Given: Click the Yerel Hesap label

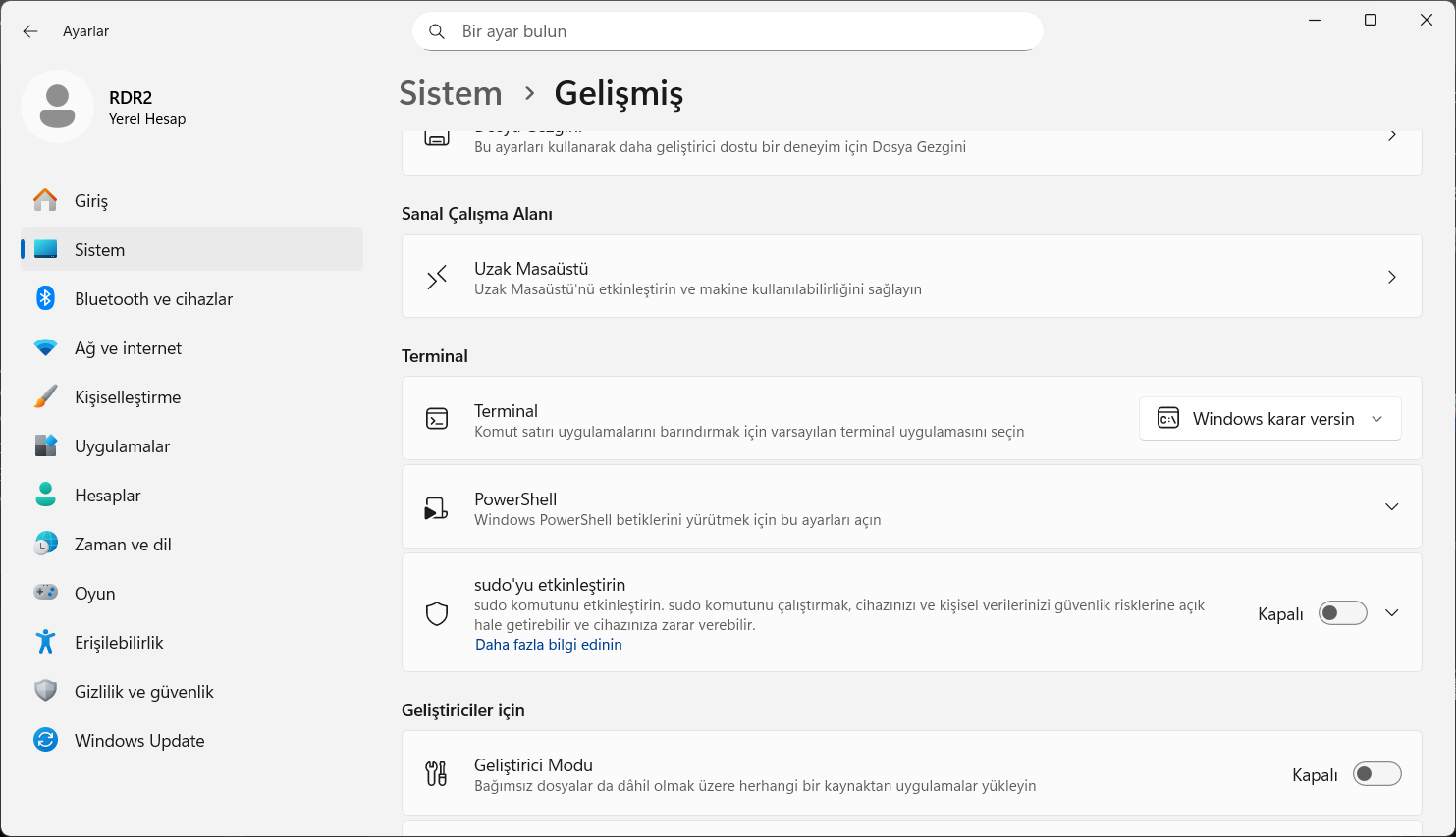Looking at the screenshot, I should pos(147,119).
